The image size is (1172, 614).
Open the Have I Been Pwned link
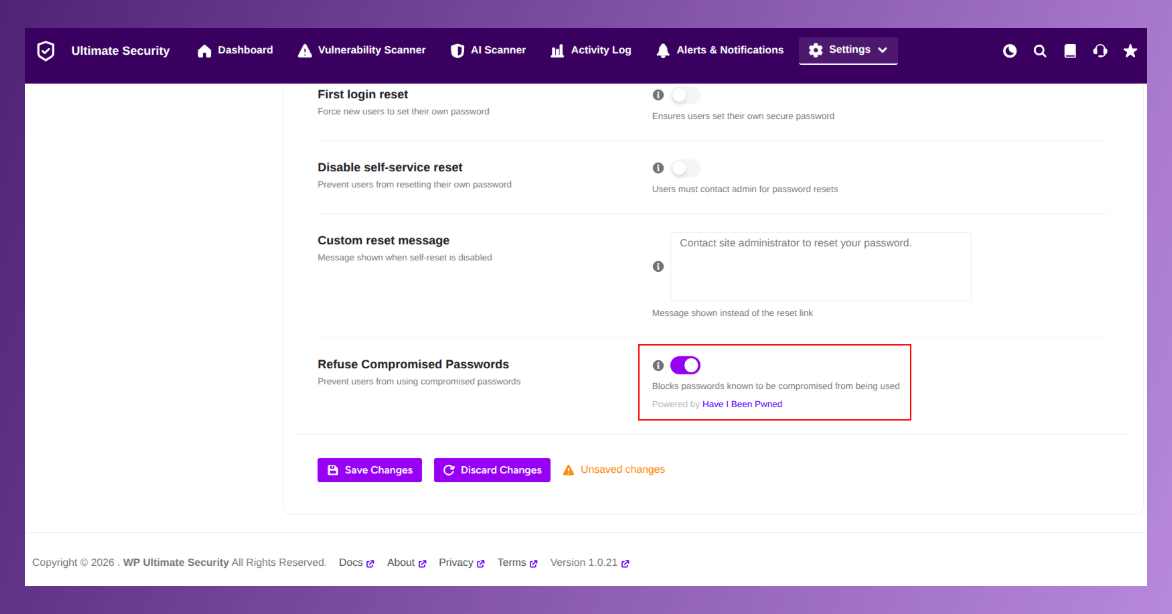pos(742,404)
